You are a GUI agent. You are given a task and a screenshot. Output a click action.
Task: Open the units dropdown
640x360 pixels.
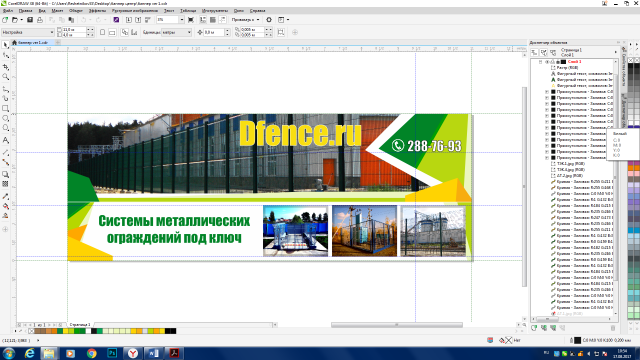click(x=189, y=32)
